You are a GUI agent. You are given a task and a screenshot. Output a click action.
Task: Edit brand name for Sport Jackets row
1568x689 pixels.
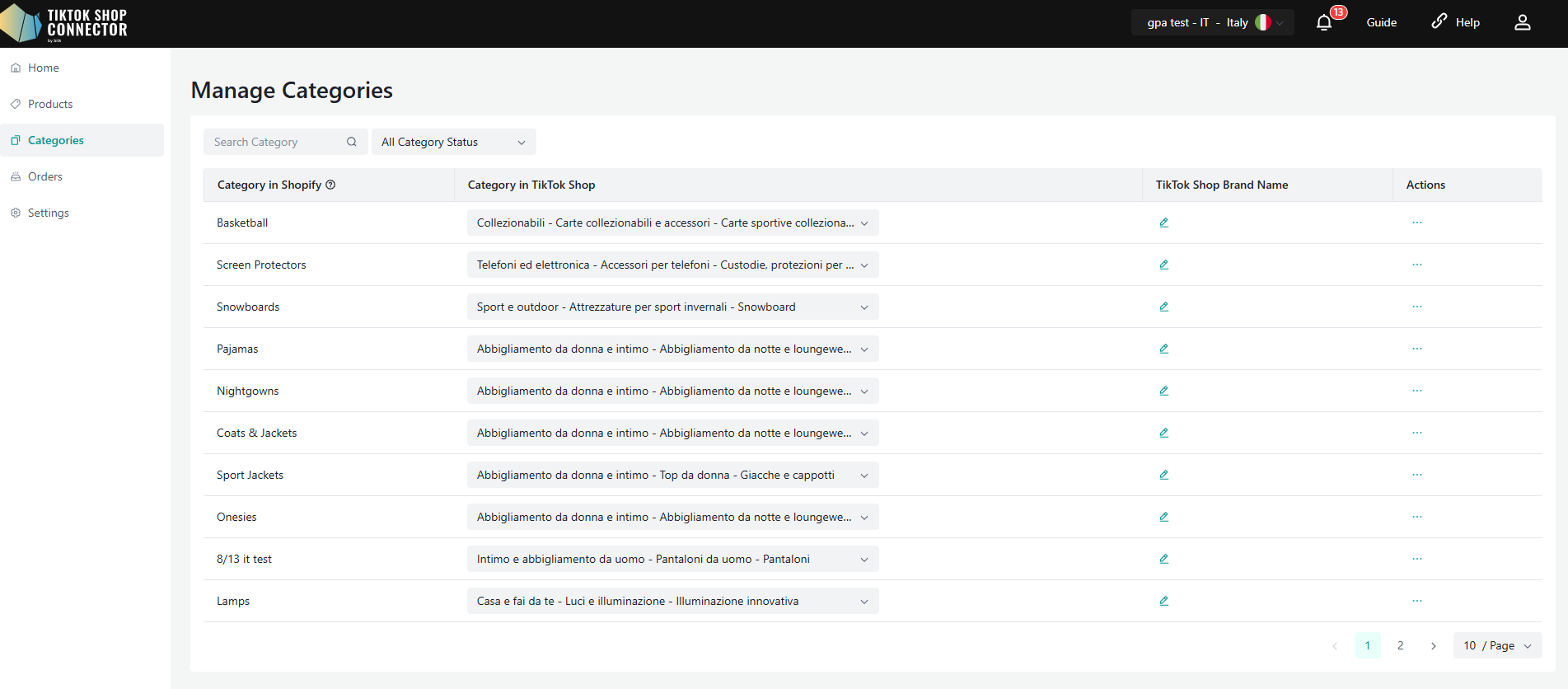pos(1164,475)
